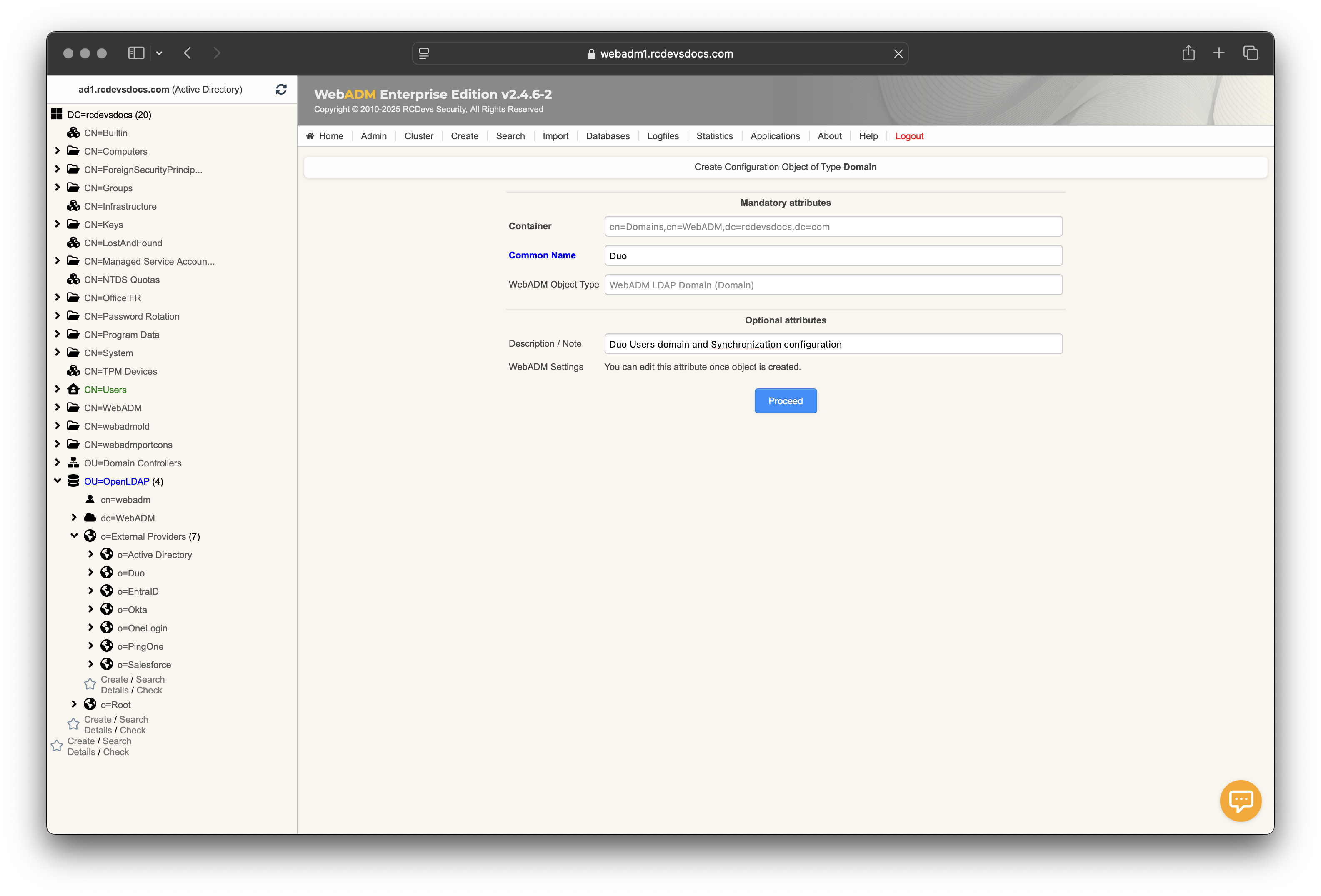Click the o=Salesforce globe icon
Viewport: 1321px width, 896px height.
click(107, 664)
